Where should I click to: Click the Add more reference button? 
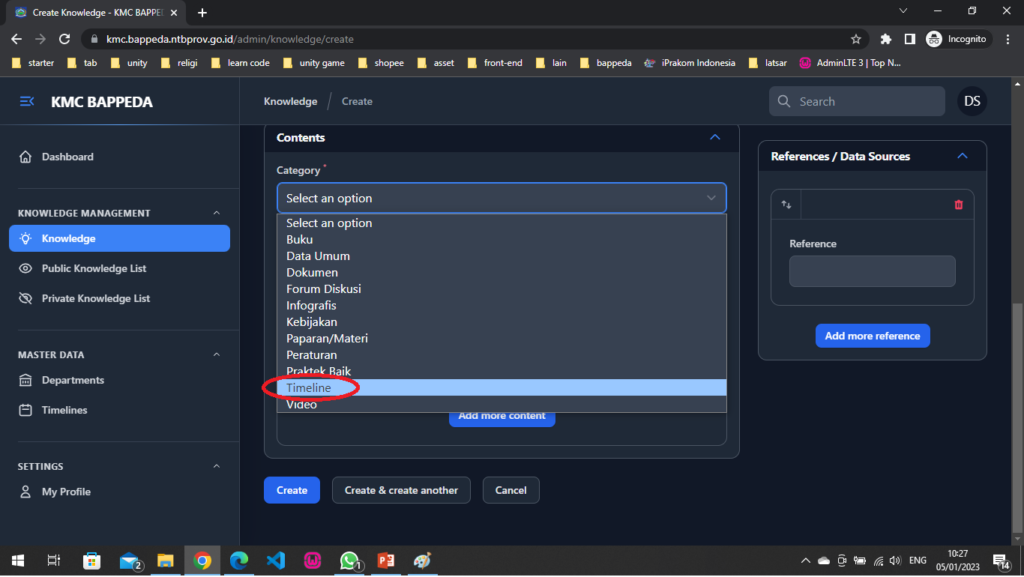872,336
